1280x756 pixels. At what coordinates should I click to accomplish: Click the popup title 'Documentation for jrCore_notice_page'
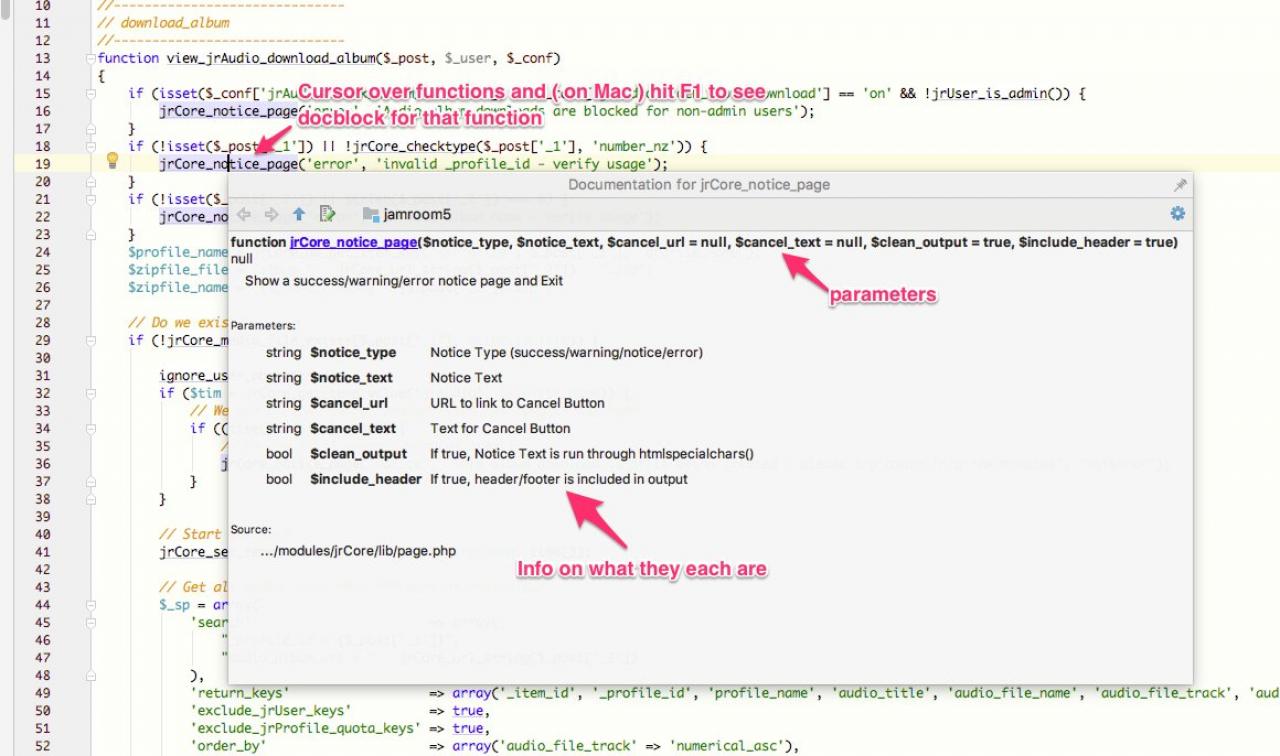(699, 185)
